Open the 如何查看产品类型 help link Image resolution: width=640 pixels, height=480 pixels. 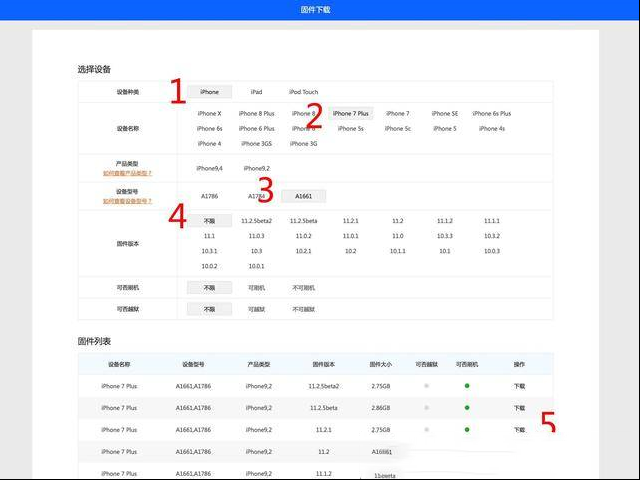(127, 173)
